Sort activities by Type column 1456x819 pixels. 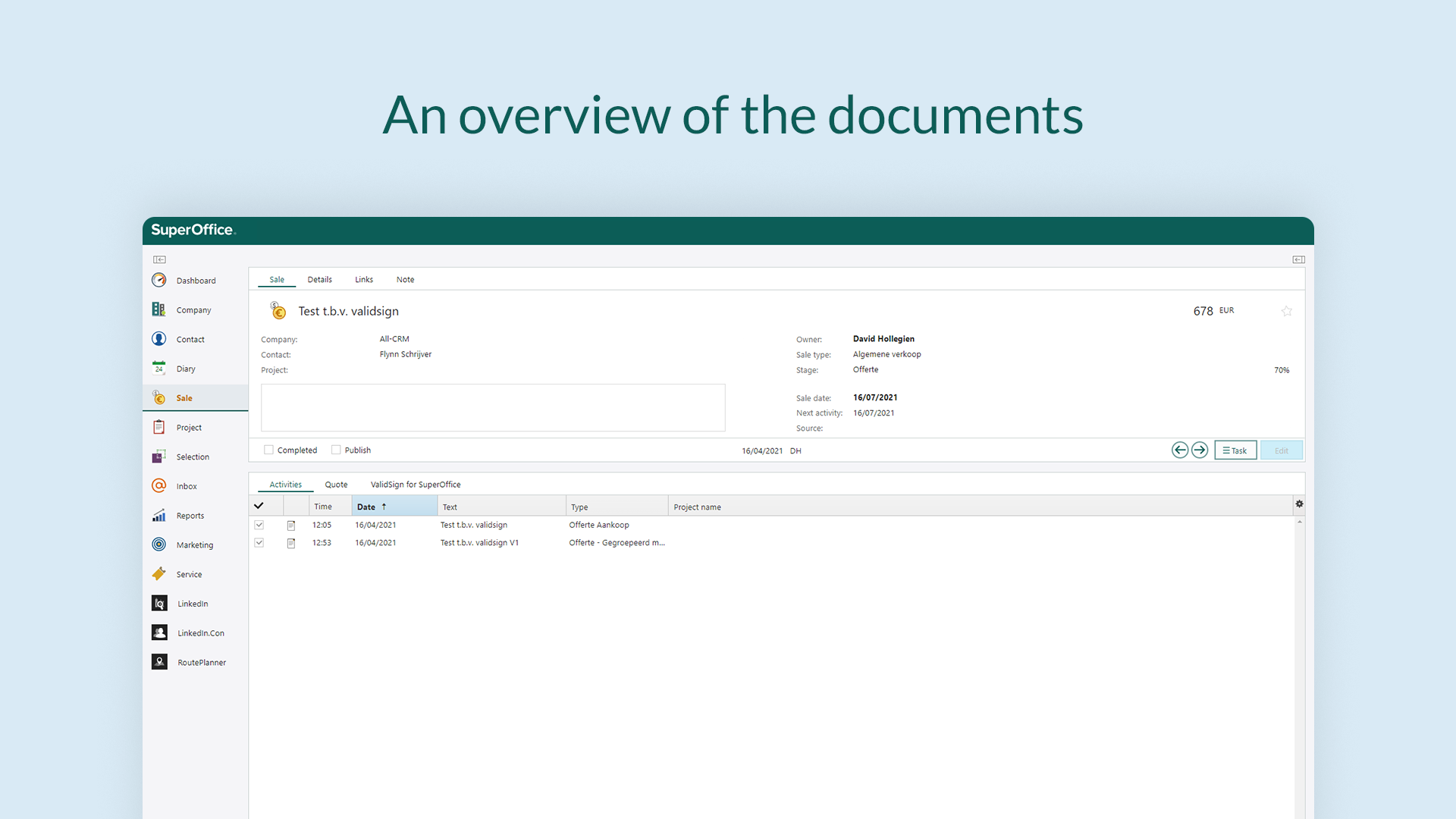coord(617,507)
